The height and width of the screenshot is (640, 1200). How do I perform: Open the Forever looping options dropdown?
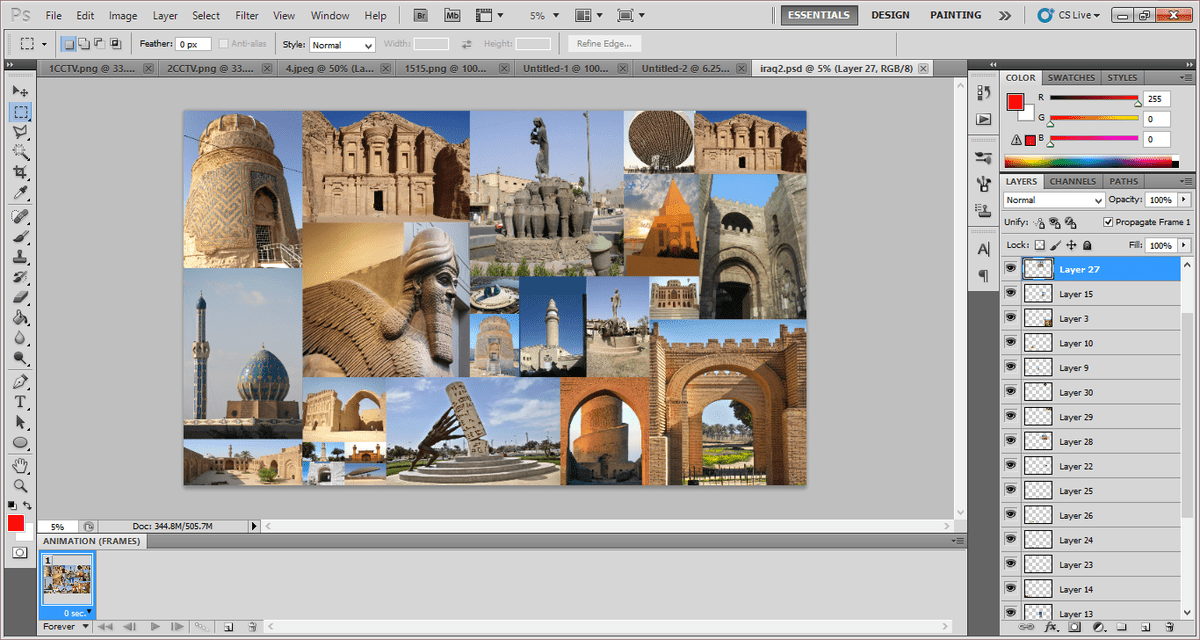coord(66,627)
